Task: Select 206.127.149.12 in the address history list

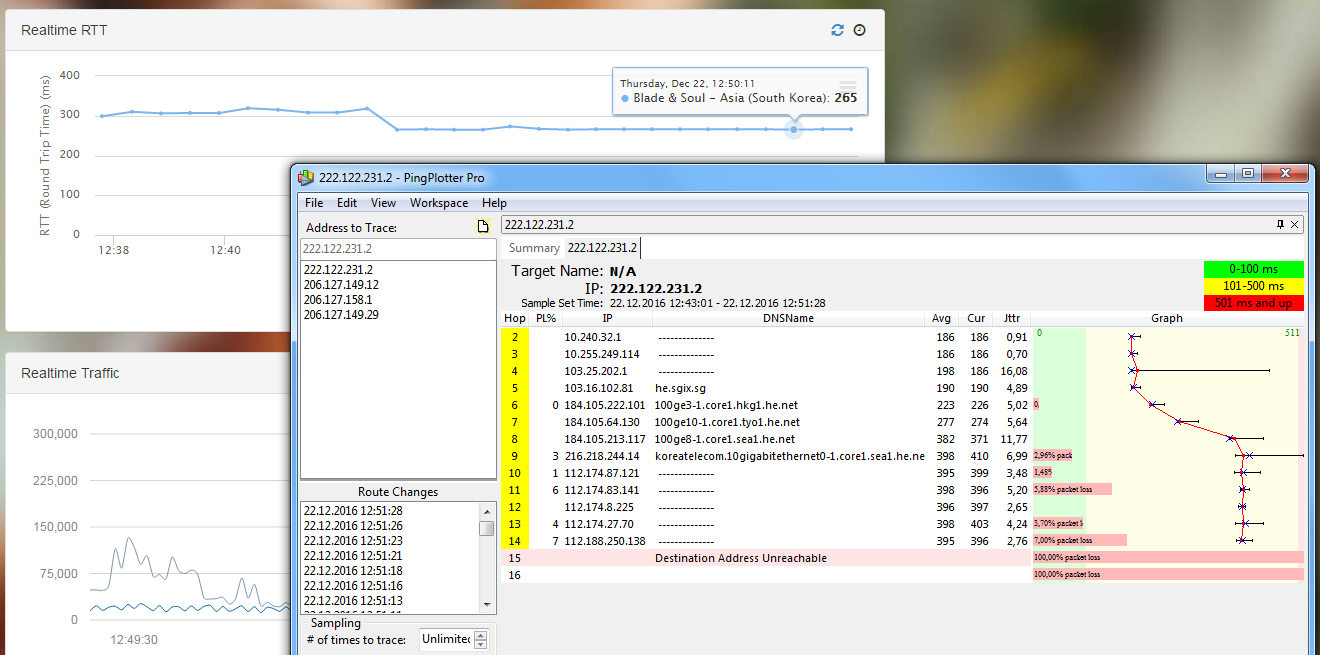Action: pyautogui.click(x=341, y=285)
